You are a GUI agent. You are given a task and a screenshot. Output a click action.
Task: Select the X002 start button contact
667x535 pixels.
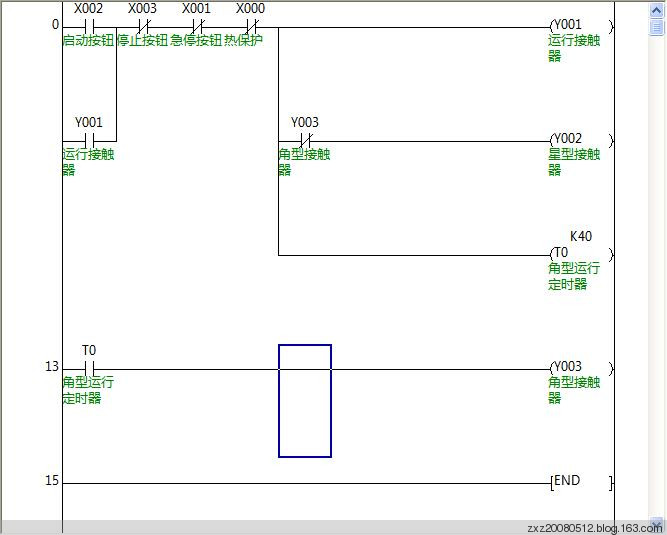(x=89, y=26)
